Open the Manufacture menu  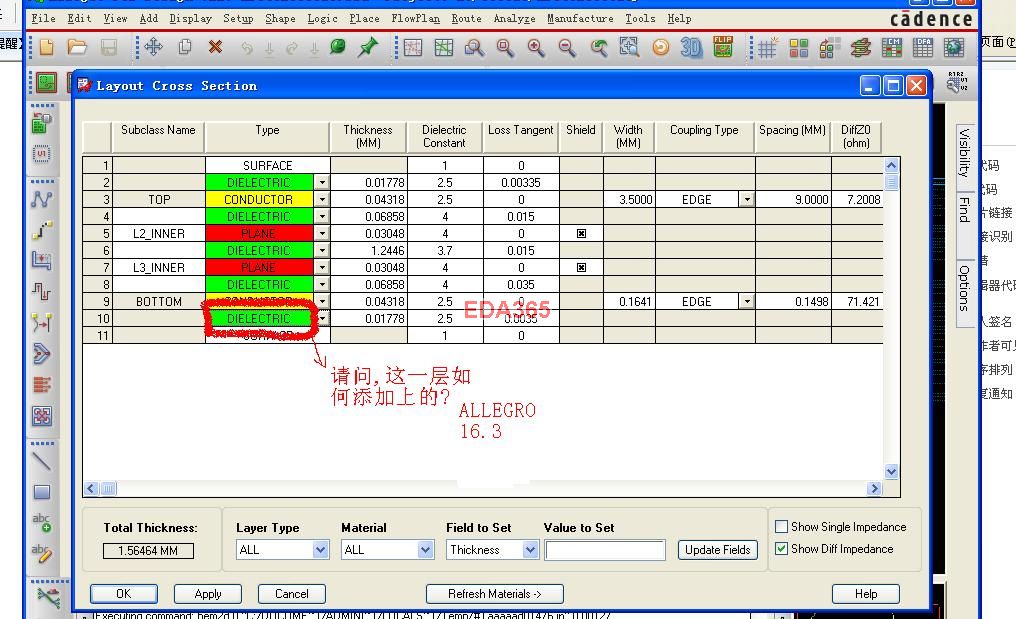tap(580, 18)
